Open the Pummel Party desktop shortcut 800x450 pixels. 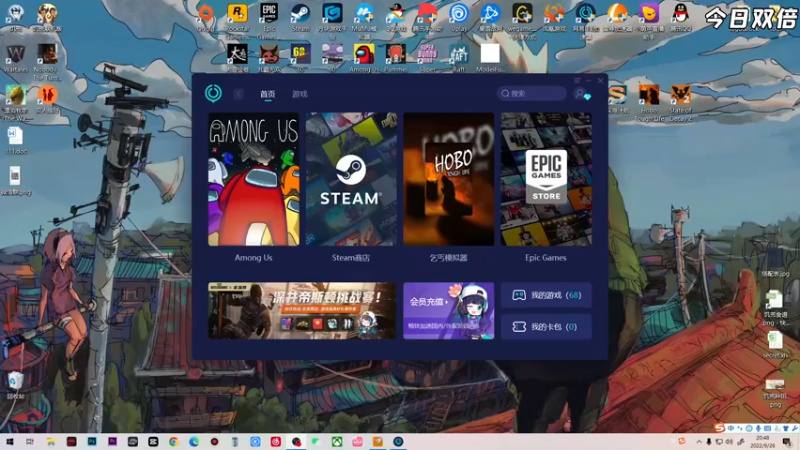pos(395,58)
